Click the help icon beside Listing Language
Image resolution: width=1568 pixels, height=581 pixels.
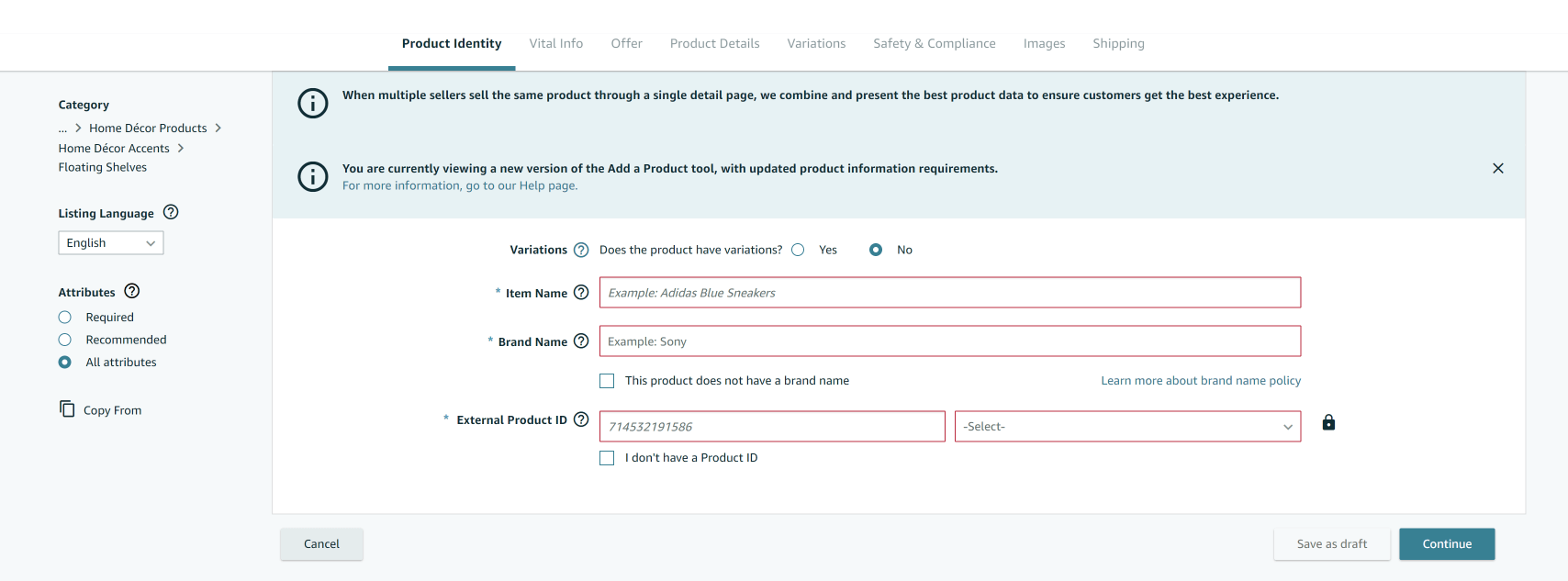pyautogui.click(x=171, y=212)
